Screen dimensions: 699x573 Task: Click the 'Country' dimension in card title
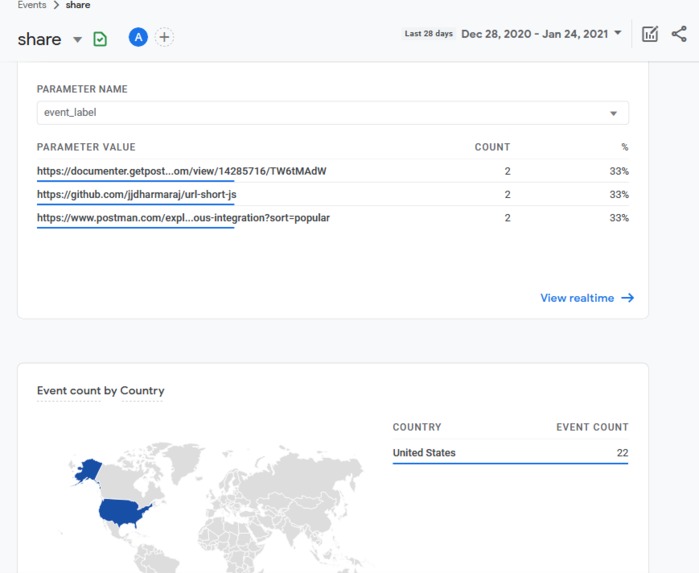[x=142, y=391]
